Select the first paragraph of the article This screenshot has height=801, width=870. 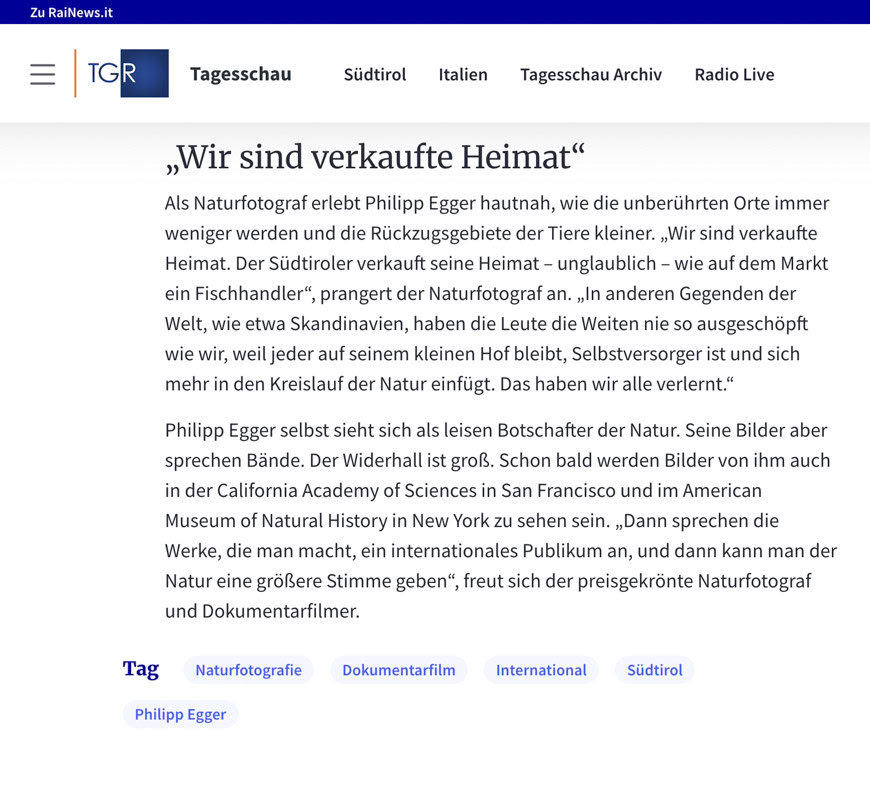point(496,292)
